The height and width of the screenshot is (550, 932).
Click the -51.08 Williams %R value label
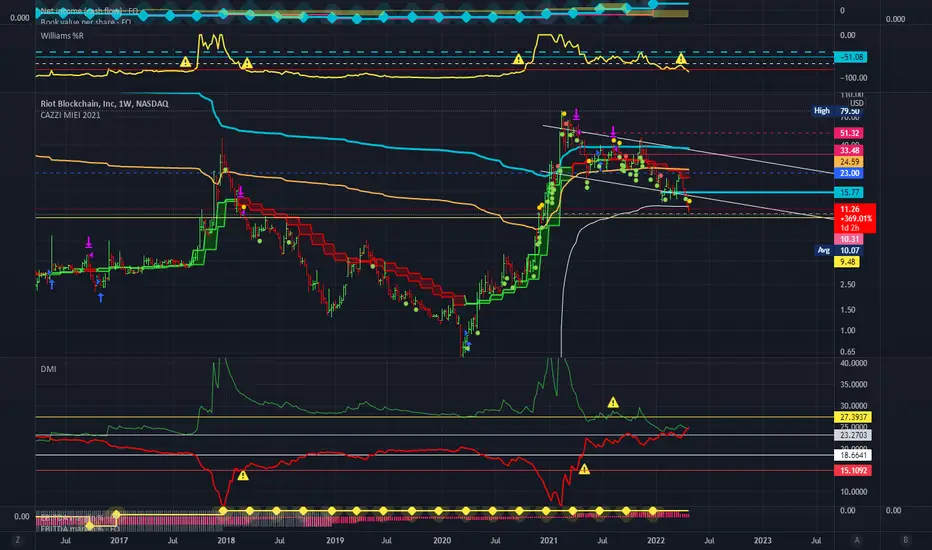coord(851,57)
